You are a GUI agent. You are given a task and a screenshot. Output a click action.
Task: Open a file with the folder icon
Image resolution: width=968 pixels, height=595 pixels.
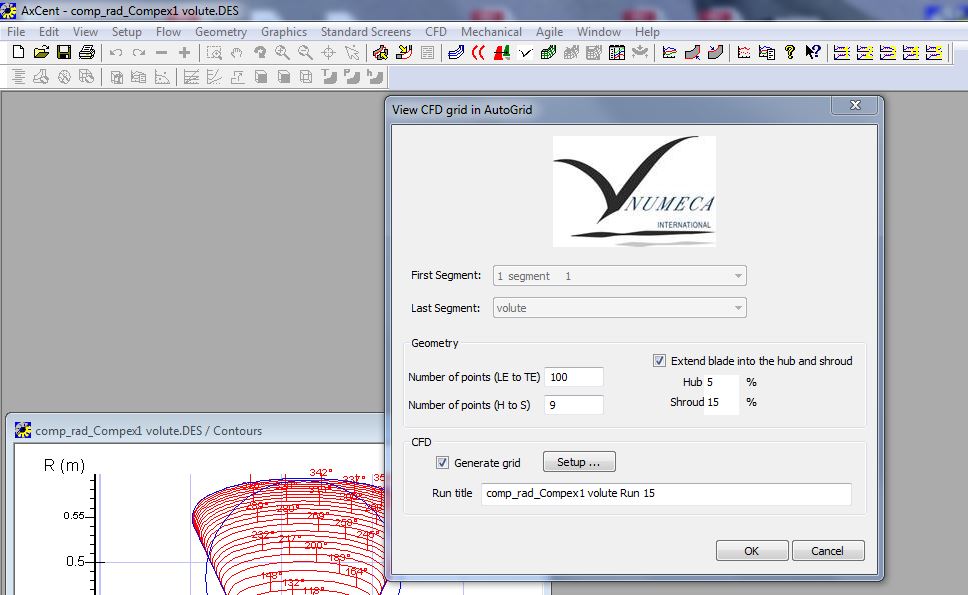click(x=41, y=53)
